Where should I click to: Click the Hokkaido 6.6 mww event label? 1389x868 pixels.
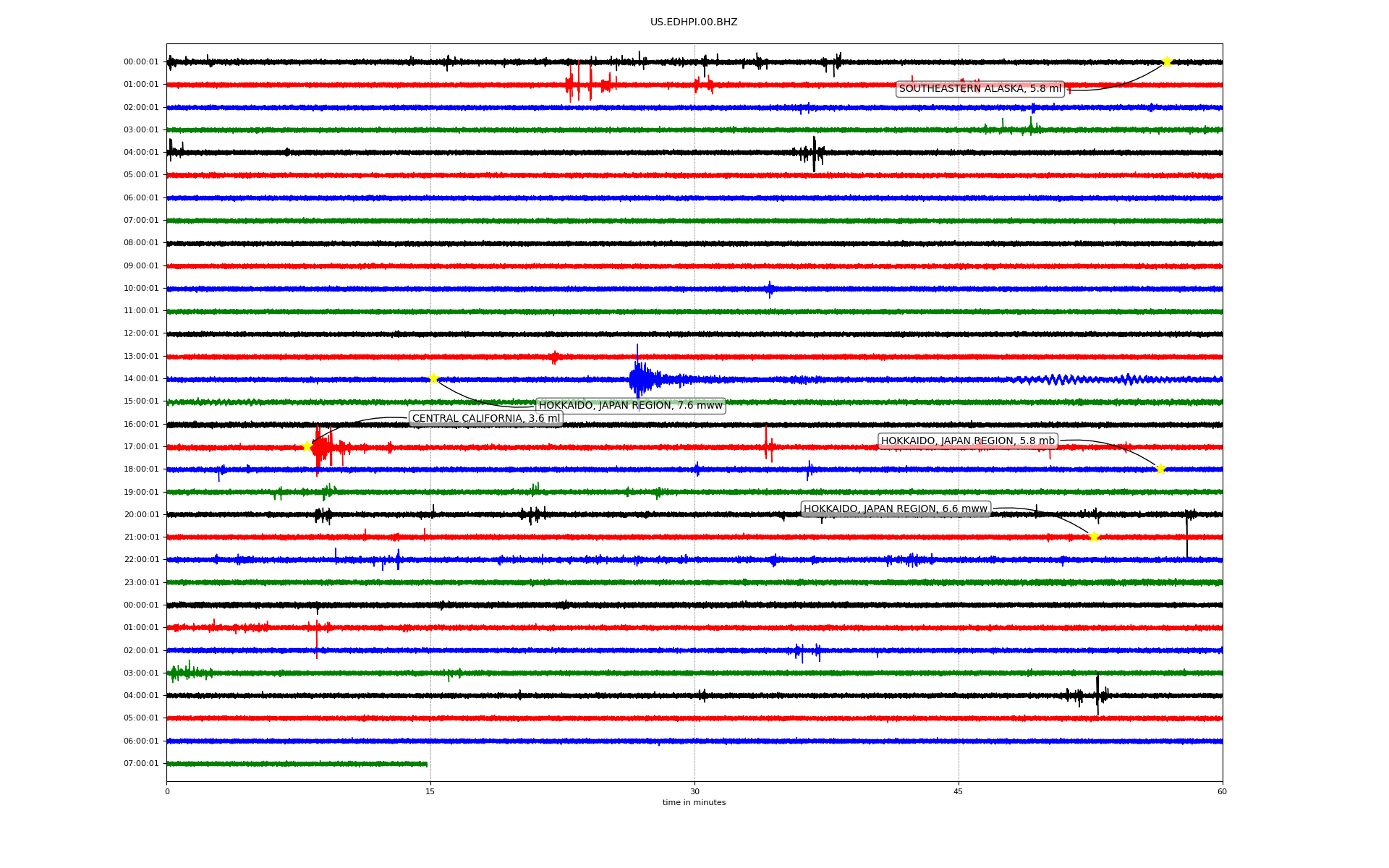[895, 509]
